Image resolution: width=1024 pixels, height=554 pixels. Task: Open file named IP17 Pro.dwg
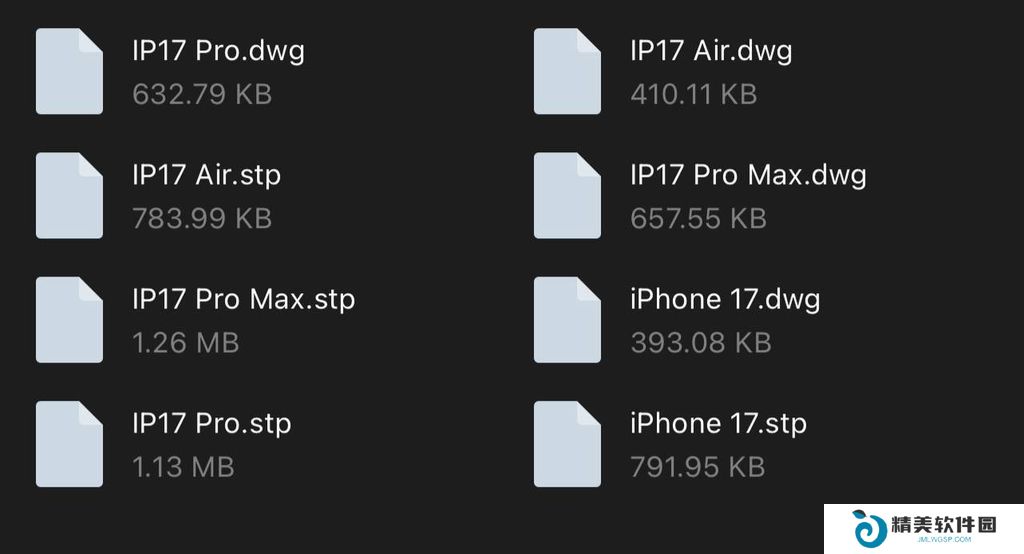tap(218, 52)
